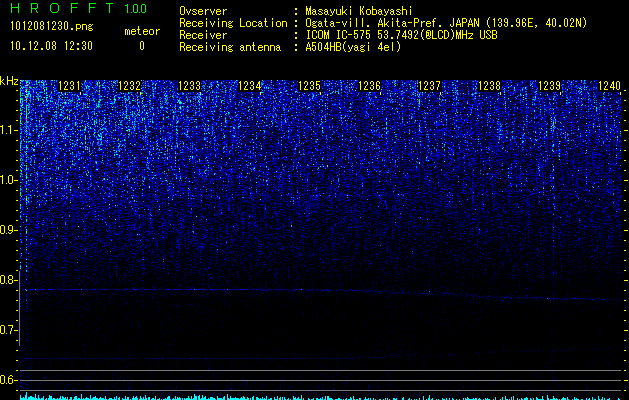Click the 1232 time marker
Image resolution: width=629 pixels, height=400 pixels.
tap(129, 85)
